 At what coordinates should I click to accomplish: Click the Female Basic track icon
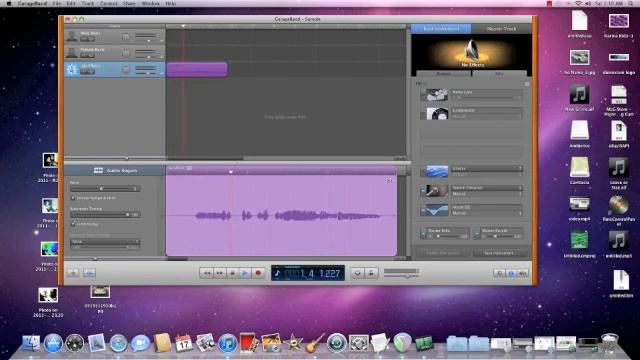72,53
